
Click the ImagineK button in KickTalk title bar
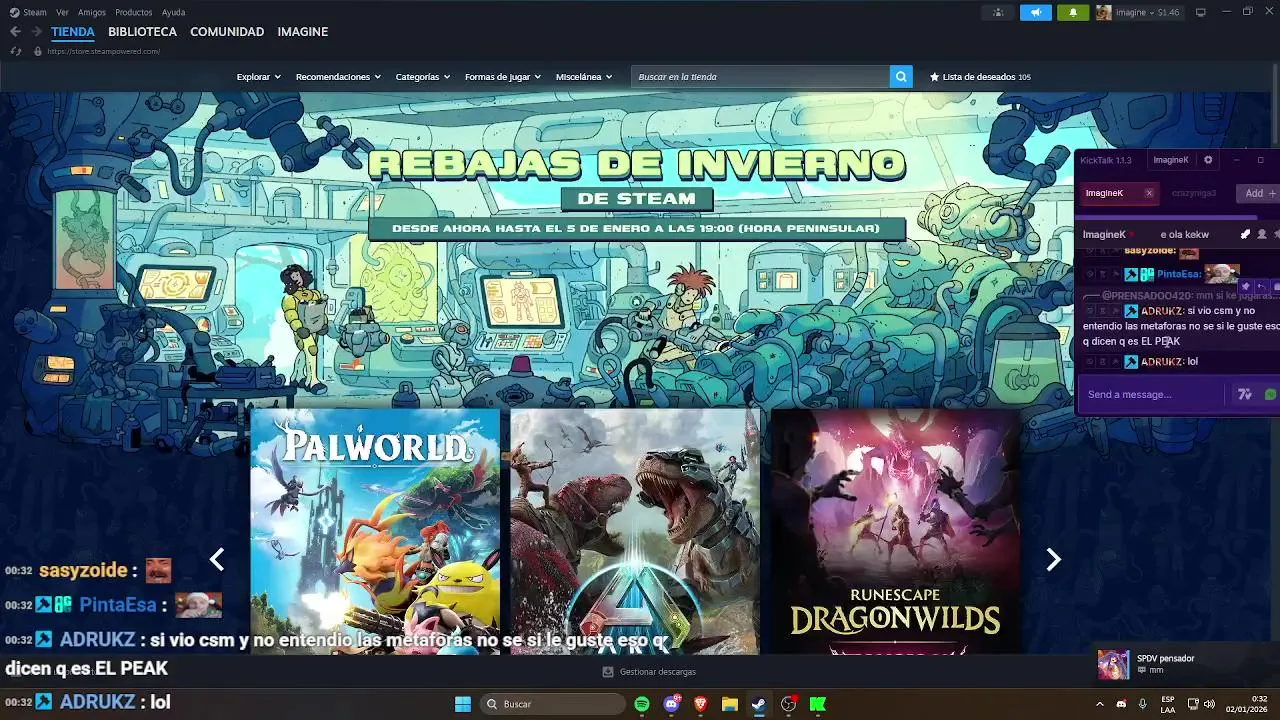tap(1170, 160)
